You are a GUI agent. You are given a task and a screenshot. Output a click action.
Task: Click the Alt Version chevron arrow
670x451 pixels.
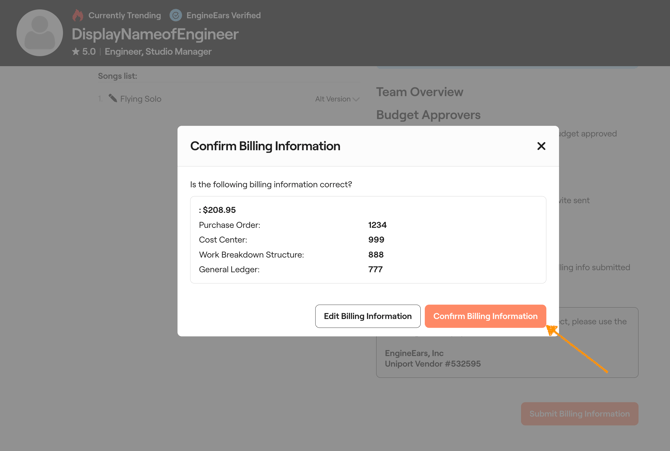356,99
